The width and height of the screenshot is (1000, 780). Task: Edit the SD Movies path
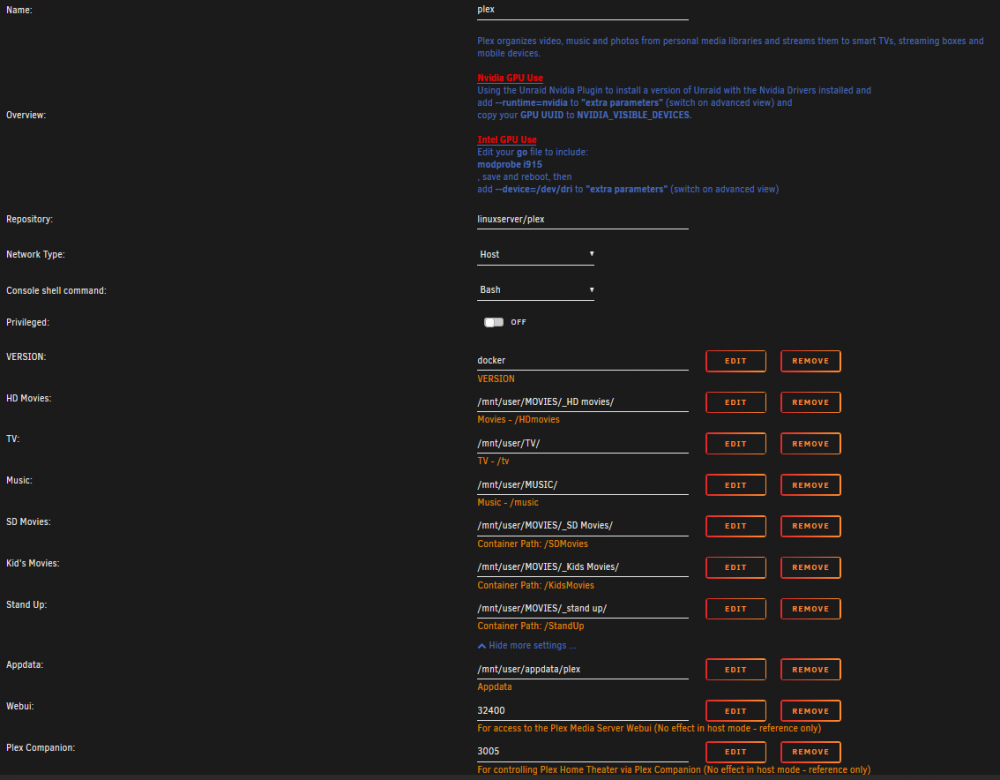[x=735, y=526]
